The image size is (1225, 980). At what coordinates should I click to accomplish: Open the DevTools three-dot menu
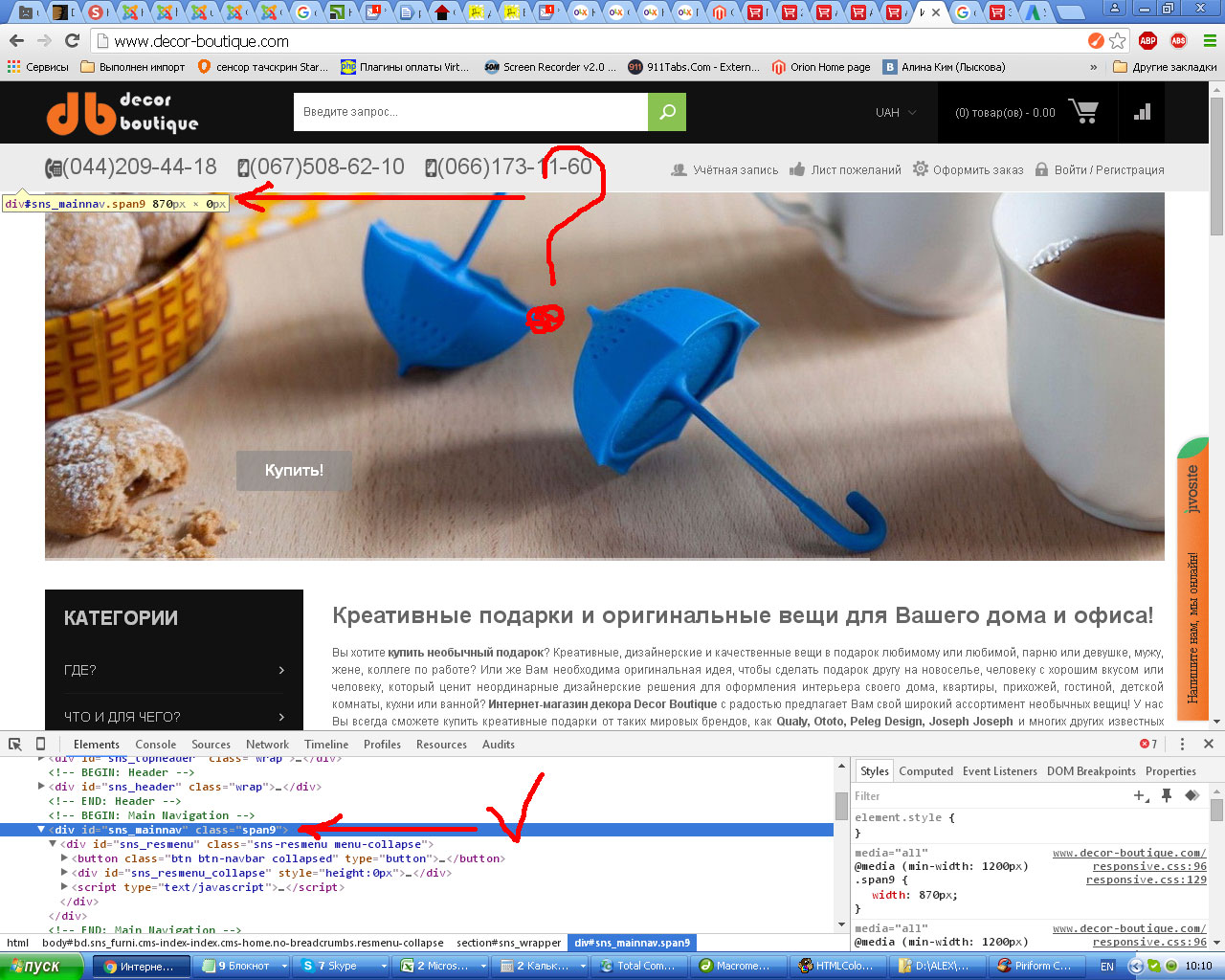pyautogui.click(x=1182, y=744)
